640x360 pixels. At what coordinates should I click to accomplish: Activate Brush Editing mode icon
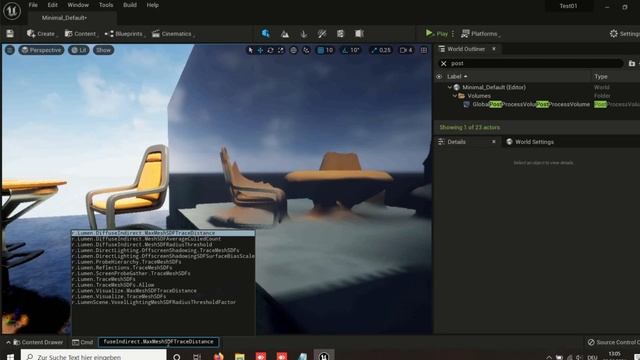[359, 34]
